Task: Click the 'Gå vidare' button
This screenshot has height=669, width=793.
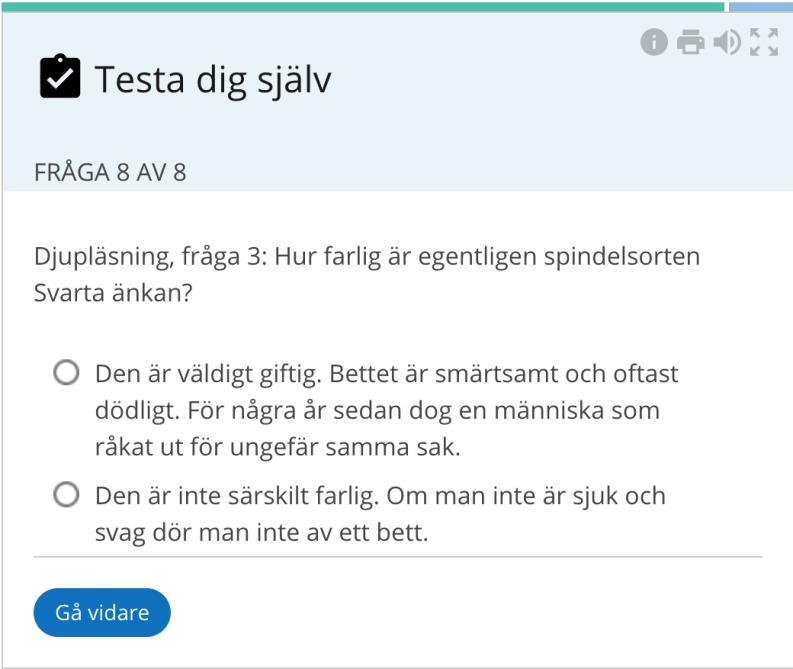Action: click(102, 612)
